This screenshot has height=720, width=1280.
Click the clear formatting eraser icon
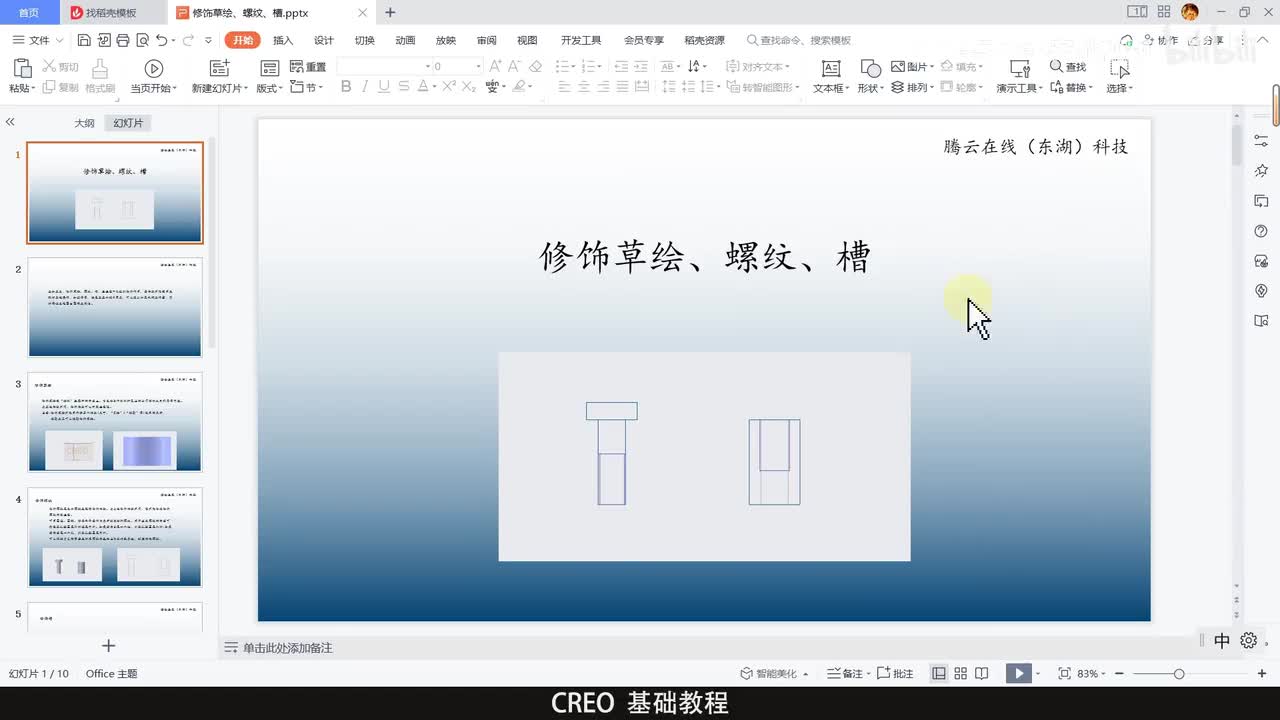click(535, 67)
